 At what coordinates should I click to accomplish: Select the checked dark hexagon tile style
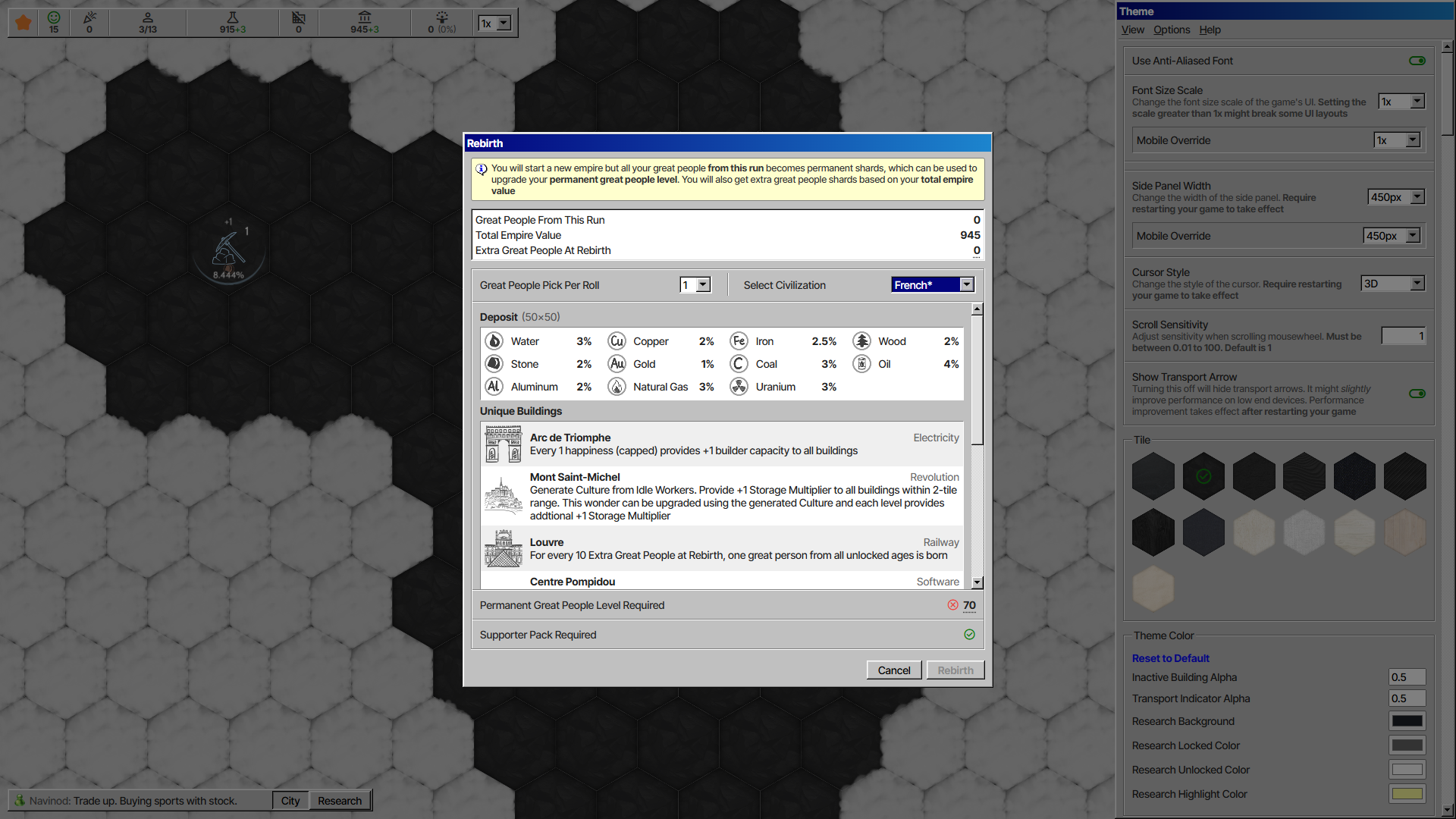[x=1203, y=476]
